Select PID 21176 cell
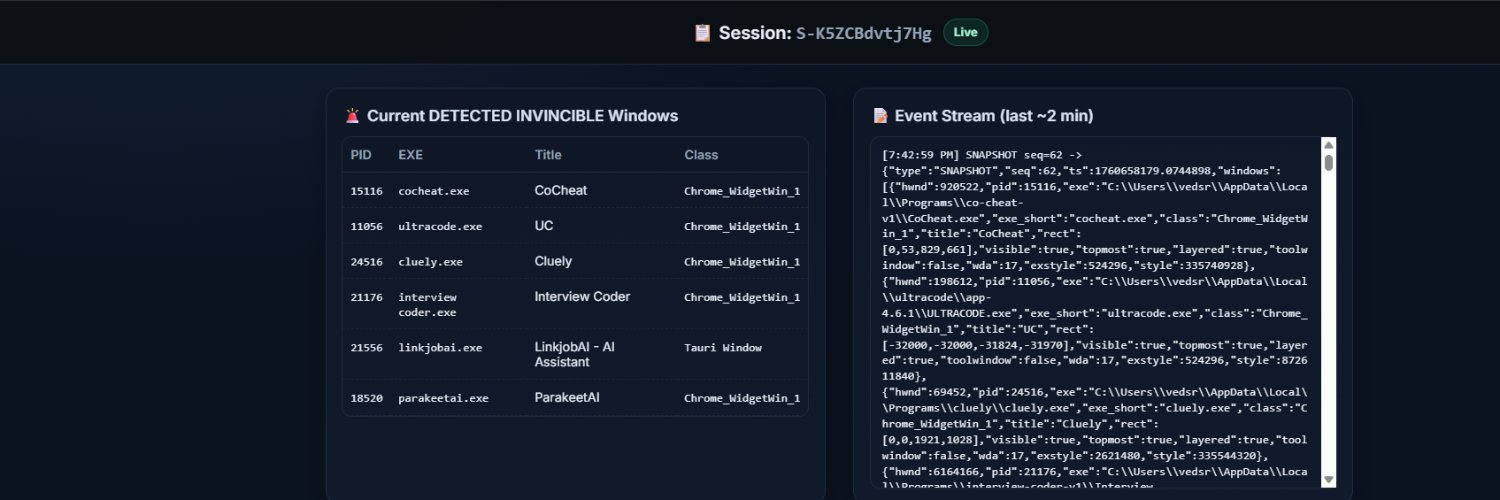Screen dimensions: 1500x500 pos(366,298)
